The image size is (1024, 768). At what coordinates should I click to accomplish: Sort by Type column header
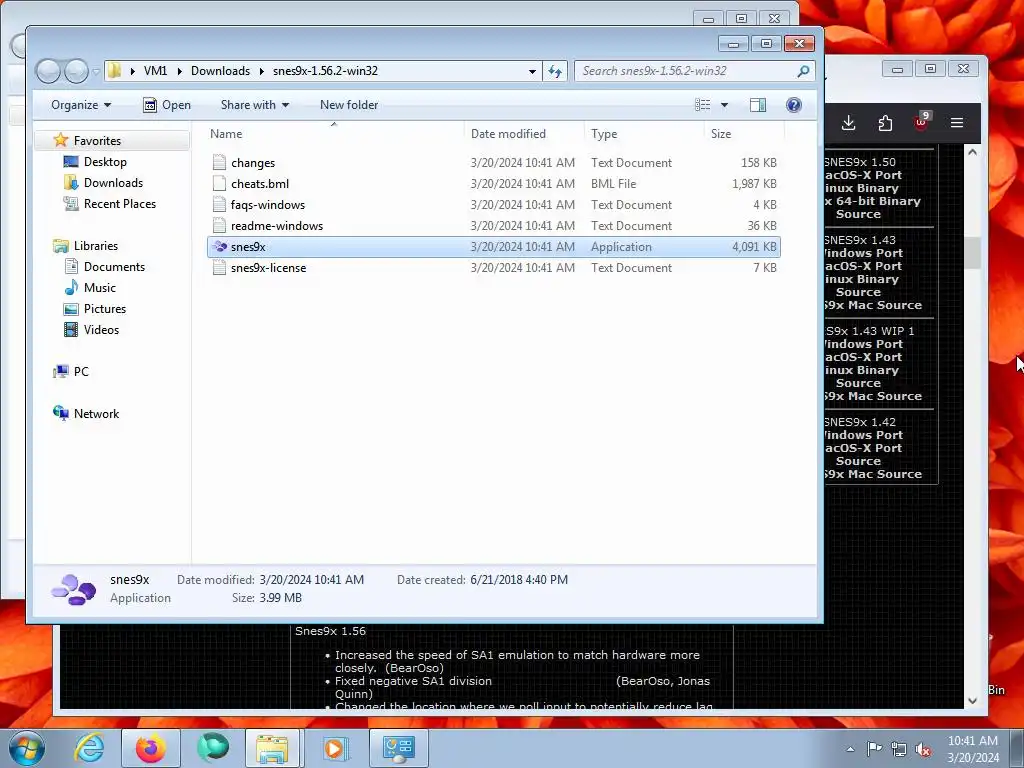coord(645,133)
